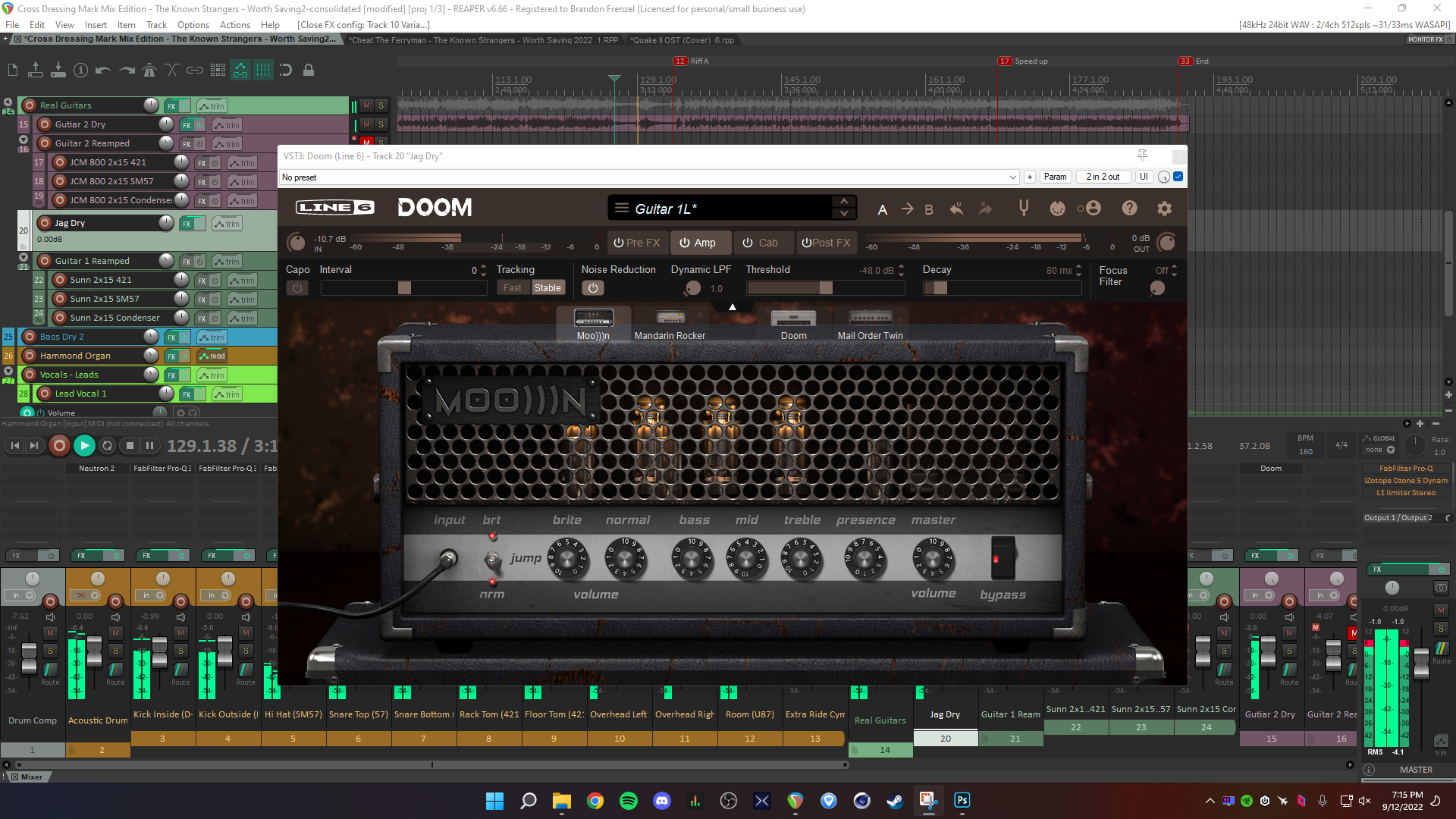Click the Param button
The image size is (1456, 819).
[x=1055, y=177]
